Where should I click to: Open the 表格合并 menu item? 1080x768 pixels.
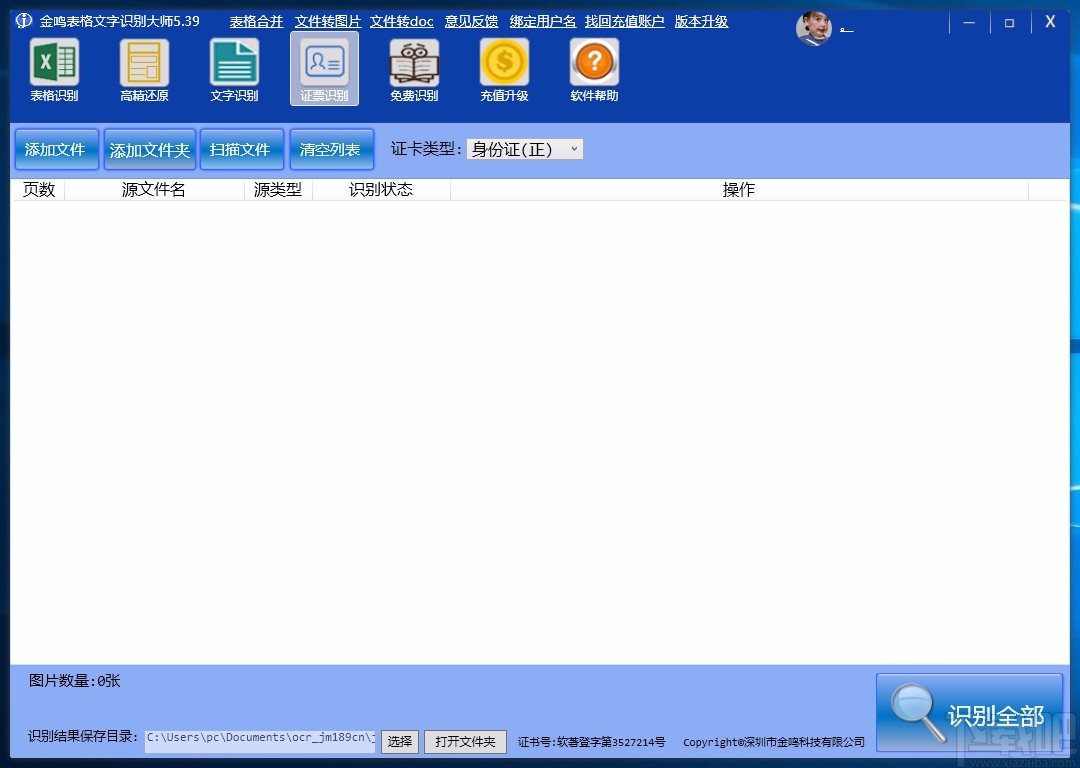255,20
